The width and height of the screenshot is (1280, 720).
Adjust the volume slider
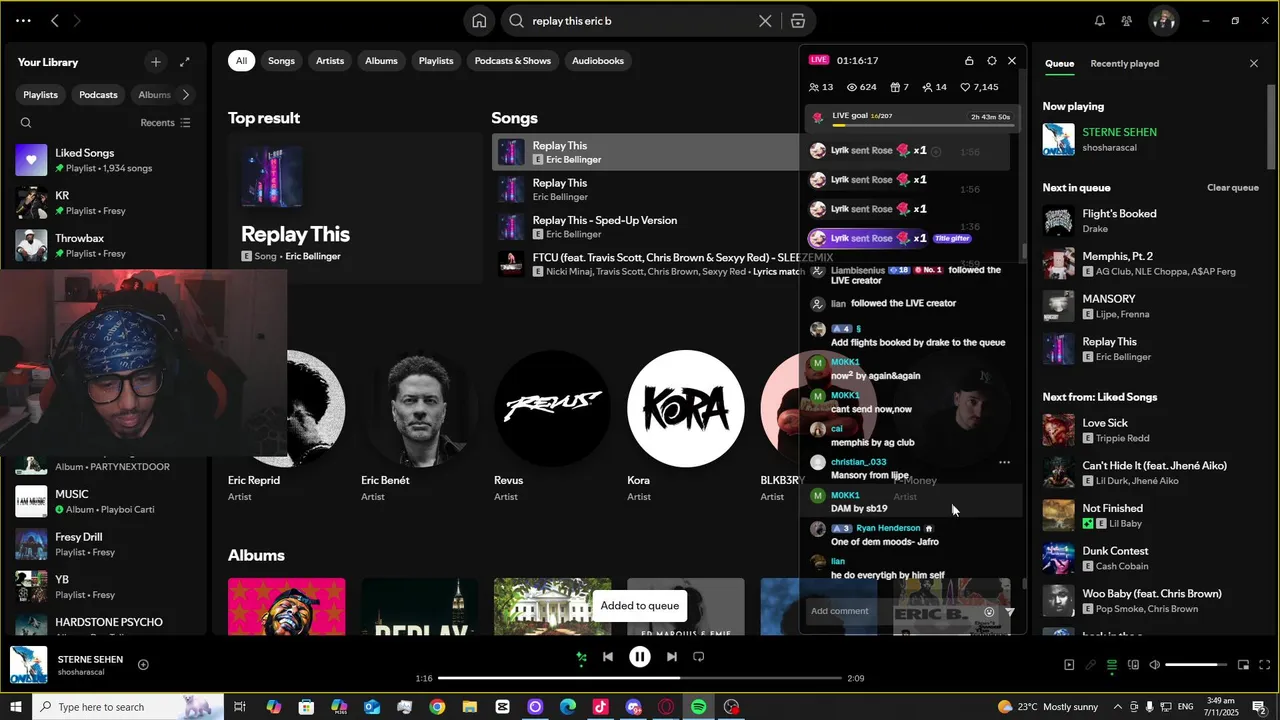click(1196, 665)
